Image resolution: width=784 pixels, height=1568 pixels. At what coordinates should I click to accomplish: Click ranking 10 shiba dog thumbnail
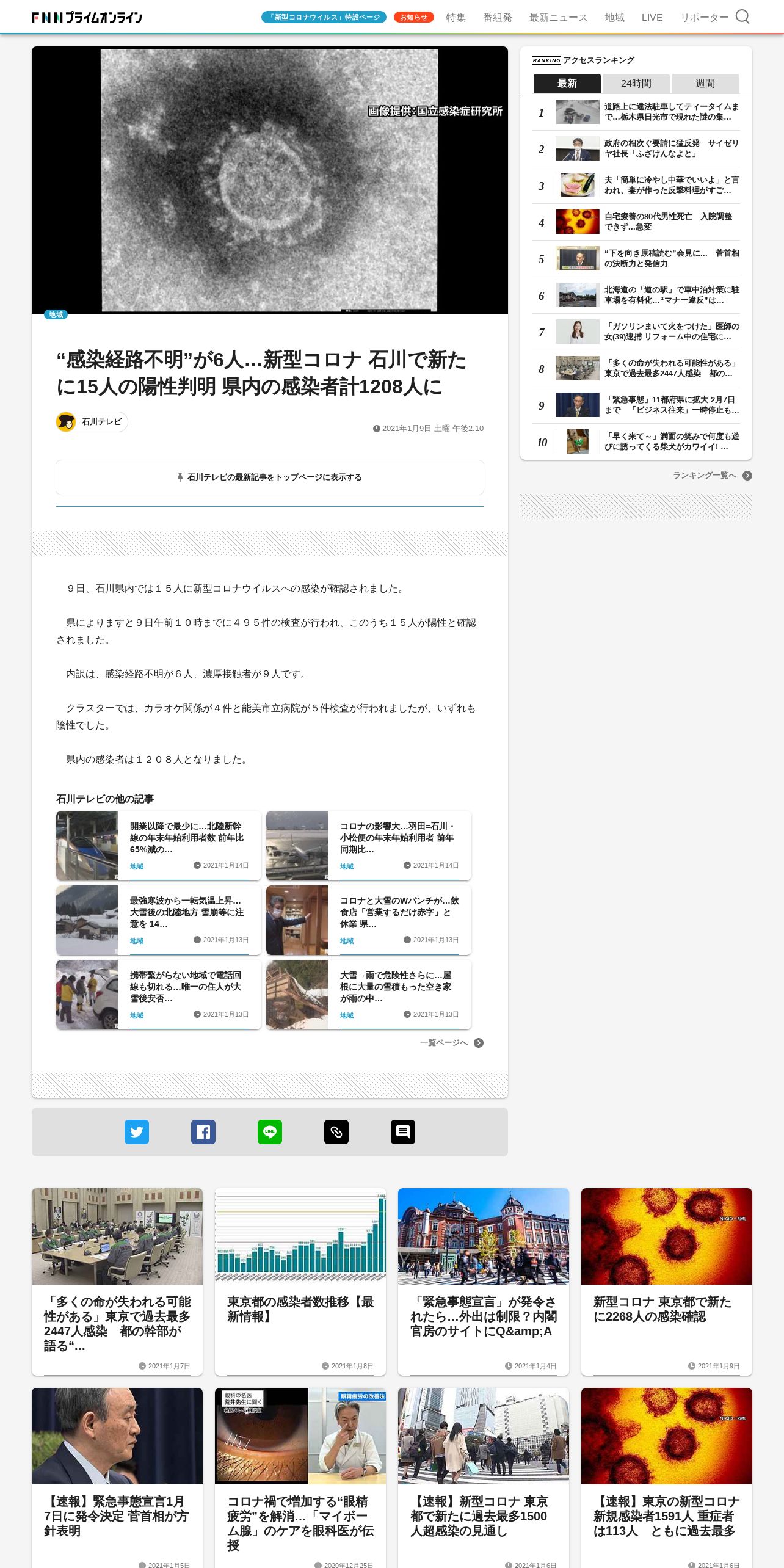click(x=578, y=441)
